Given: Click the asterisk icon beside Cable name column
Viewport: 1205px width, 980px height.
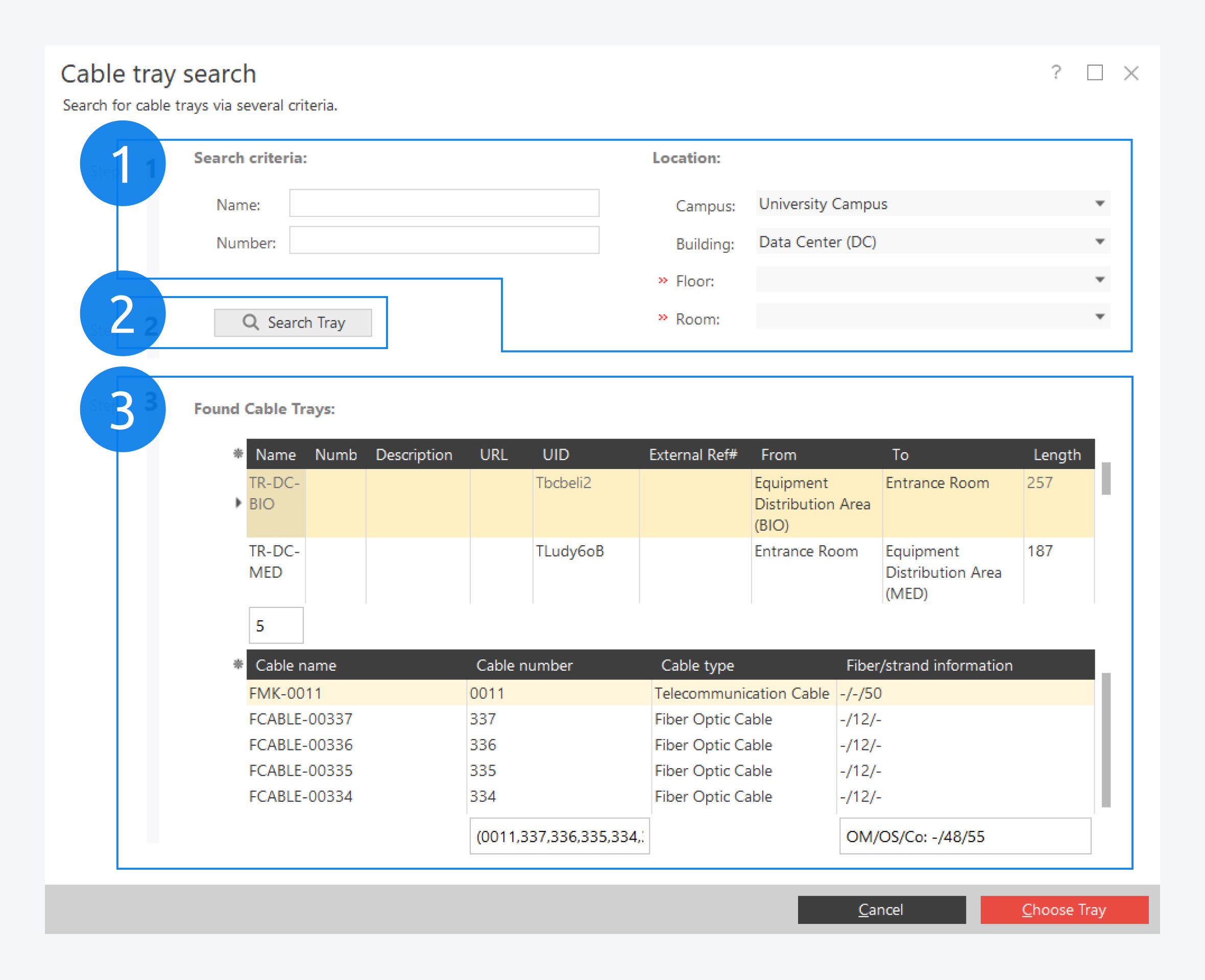Looking at the screenshot, I should (x=238, y=664).
